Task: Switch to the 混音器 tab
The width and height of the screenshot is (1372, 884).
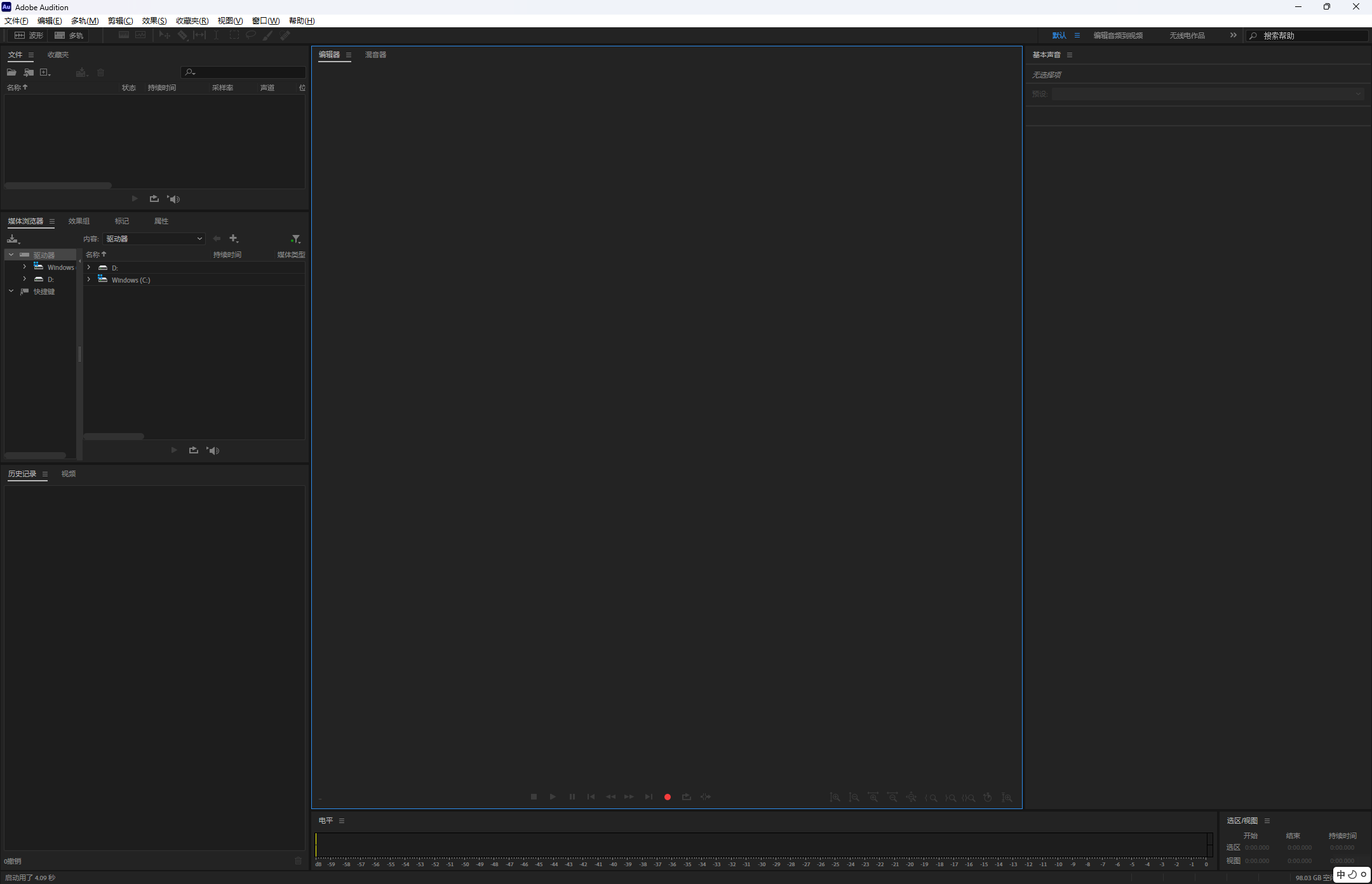Action: 375,55
